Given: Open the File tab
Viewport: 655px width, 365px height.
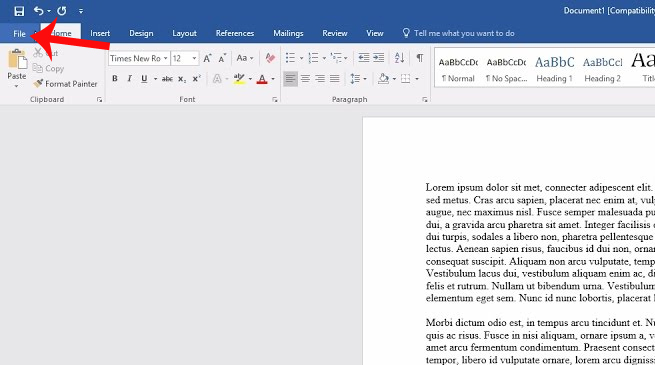Looking at the screenshot, I should click(19, 33).
